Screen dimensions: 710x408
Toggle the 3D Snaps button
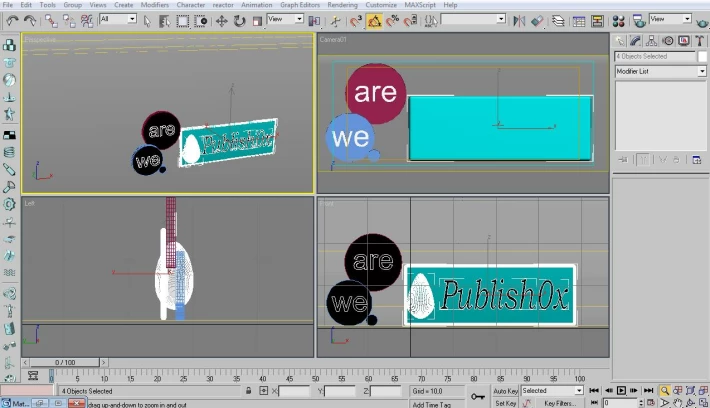click(356, 21)
